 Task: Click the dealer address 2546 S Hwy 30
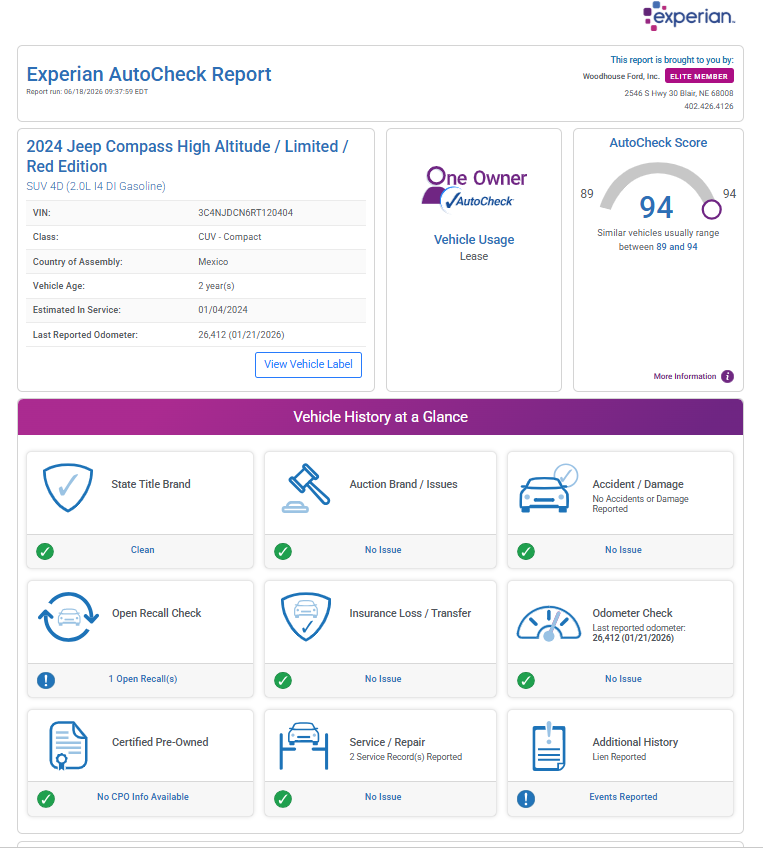679,93
